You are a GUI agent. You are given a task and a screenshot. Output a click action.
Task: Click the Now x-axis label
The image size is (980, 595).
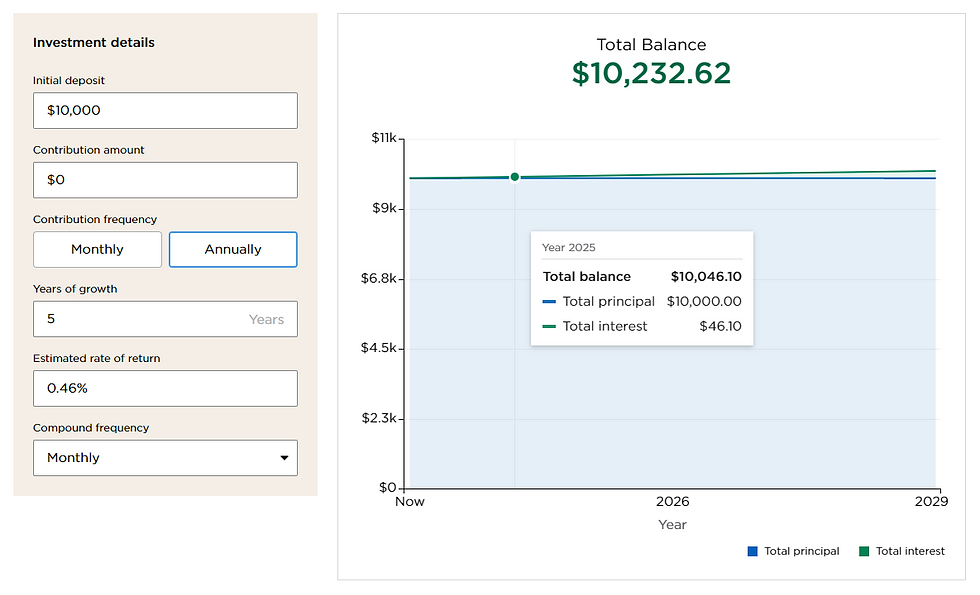[410, 502]
